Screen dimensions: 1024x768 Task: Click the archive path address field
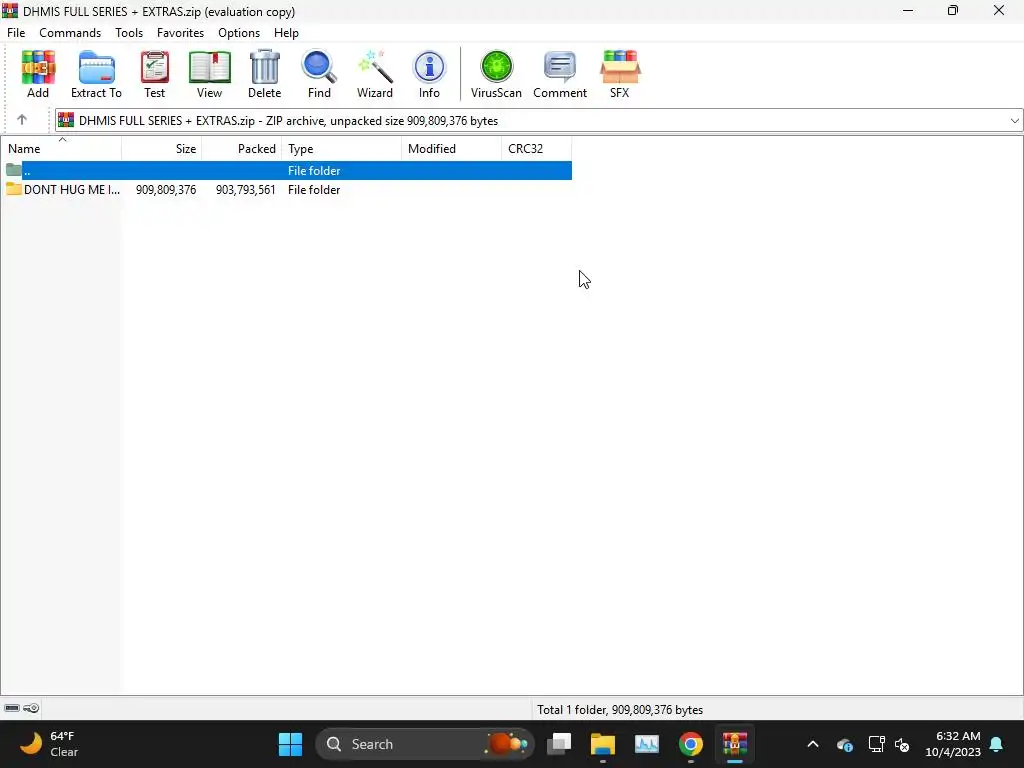coord(539,121)
